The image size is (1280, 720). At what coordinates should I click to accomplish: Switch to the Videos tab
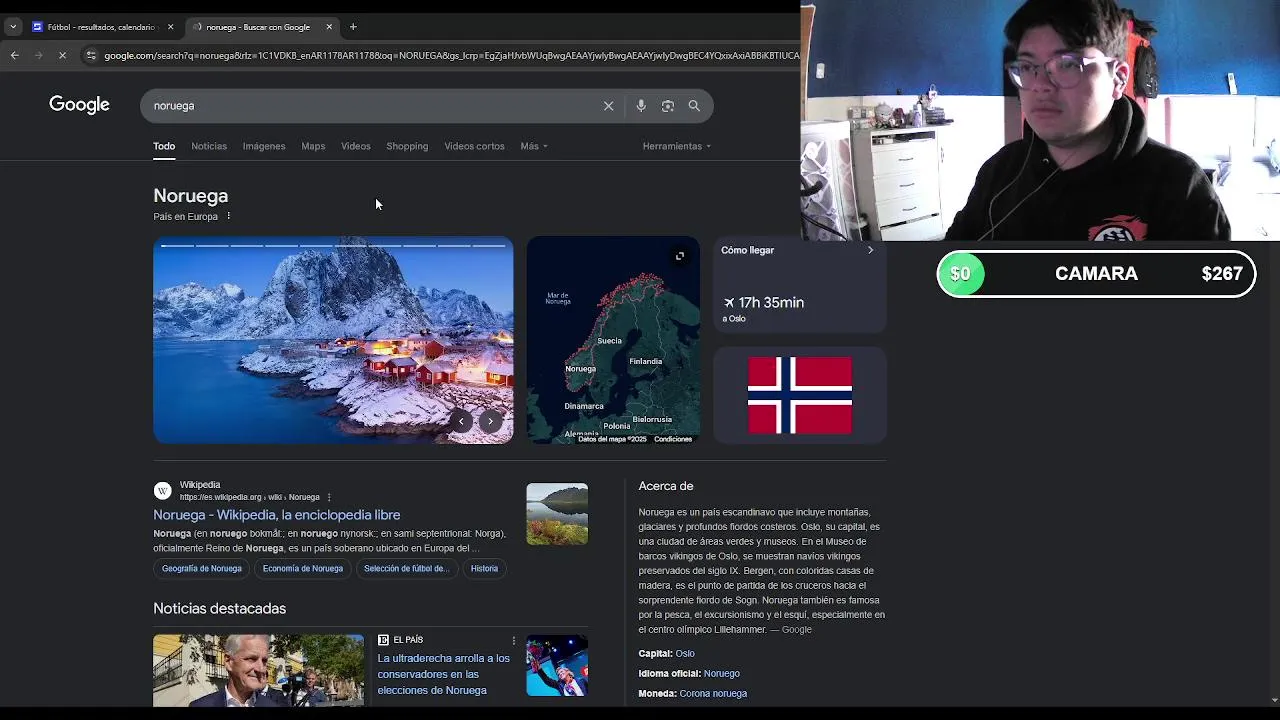point(355,146)
